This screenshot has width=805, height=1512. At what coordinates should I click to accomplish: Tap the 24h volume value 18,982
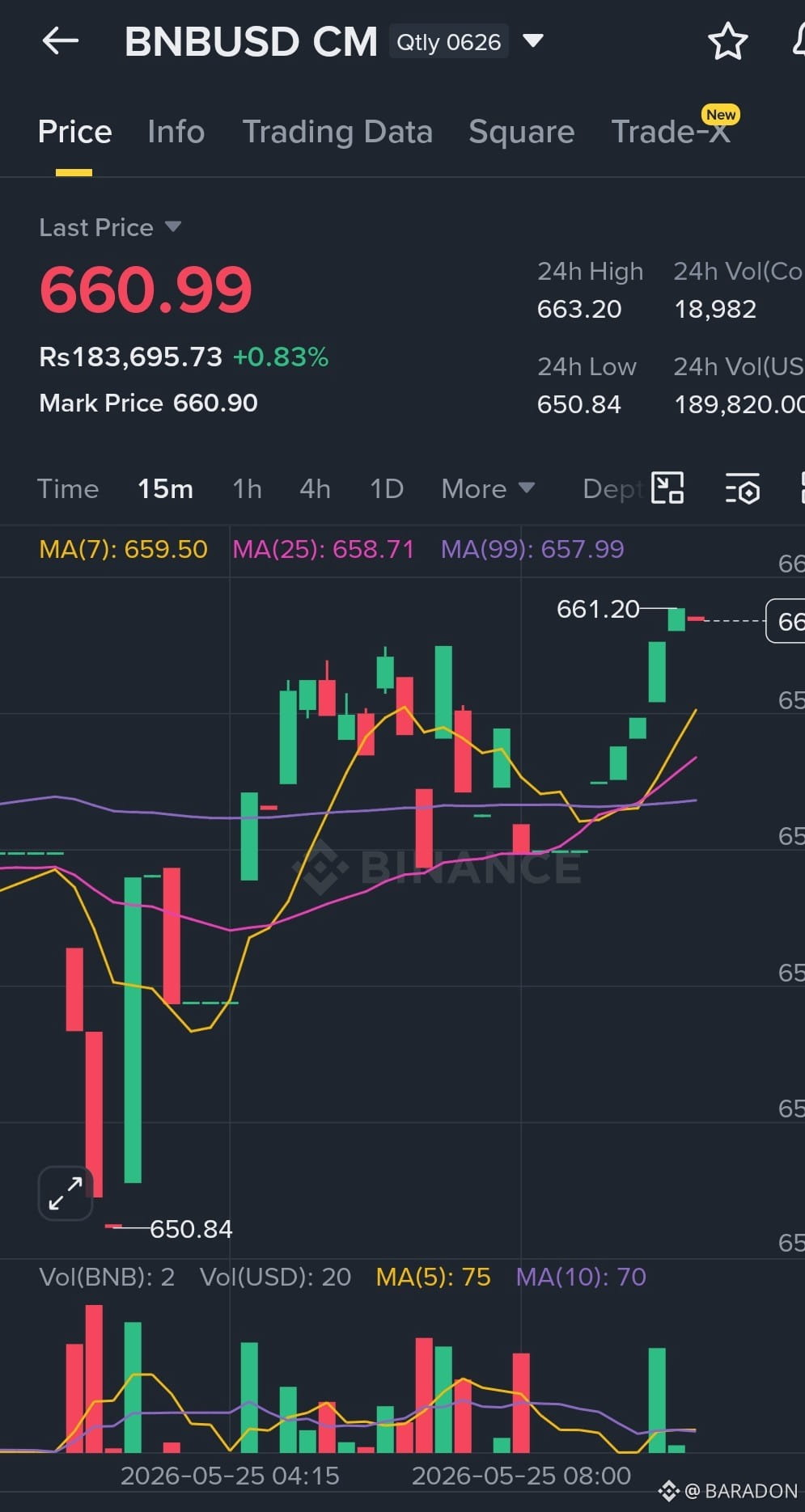(x=715, y=309)
